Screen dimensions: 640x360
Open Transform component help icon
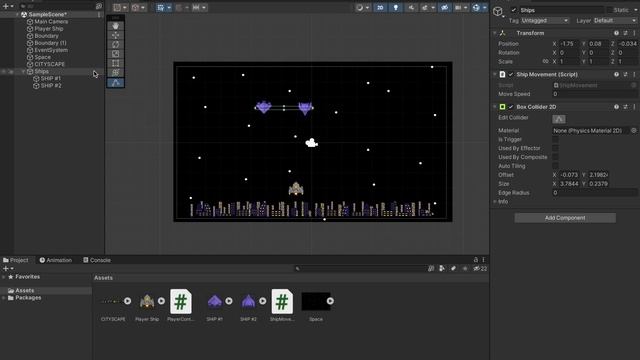(616, 33)
